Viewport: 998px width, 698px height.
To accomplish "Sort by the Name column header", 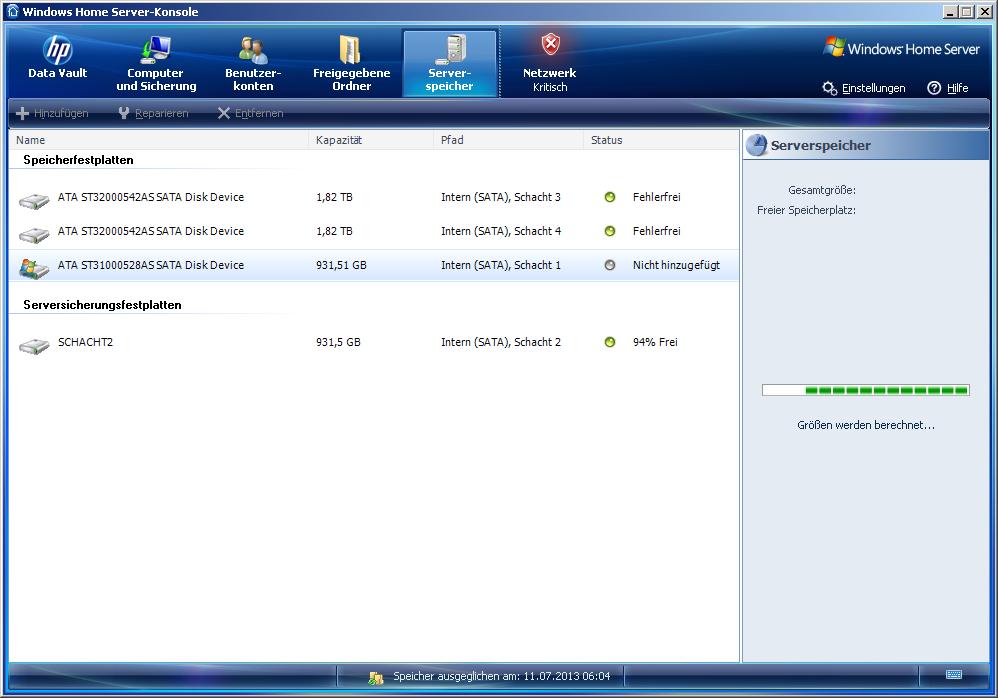I will [x=158, y=140].
